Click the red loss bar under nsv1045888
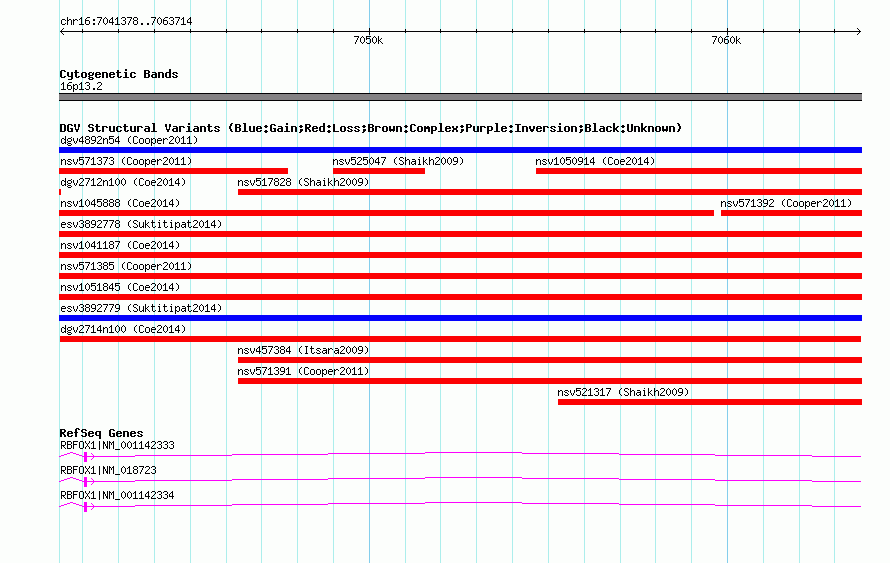Image resolution: width=890 pixels, height=563 pixels. pos(387,213)
